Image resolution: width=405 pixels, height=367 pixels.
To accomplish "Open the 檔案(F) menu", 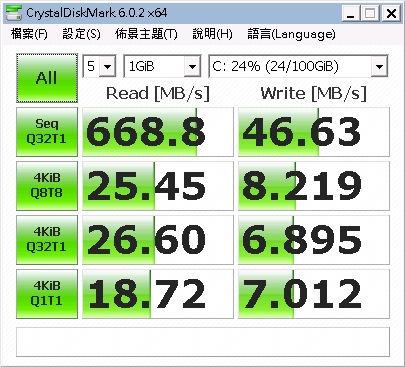I will click(x=29, y=34).
